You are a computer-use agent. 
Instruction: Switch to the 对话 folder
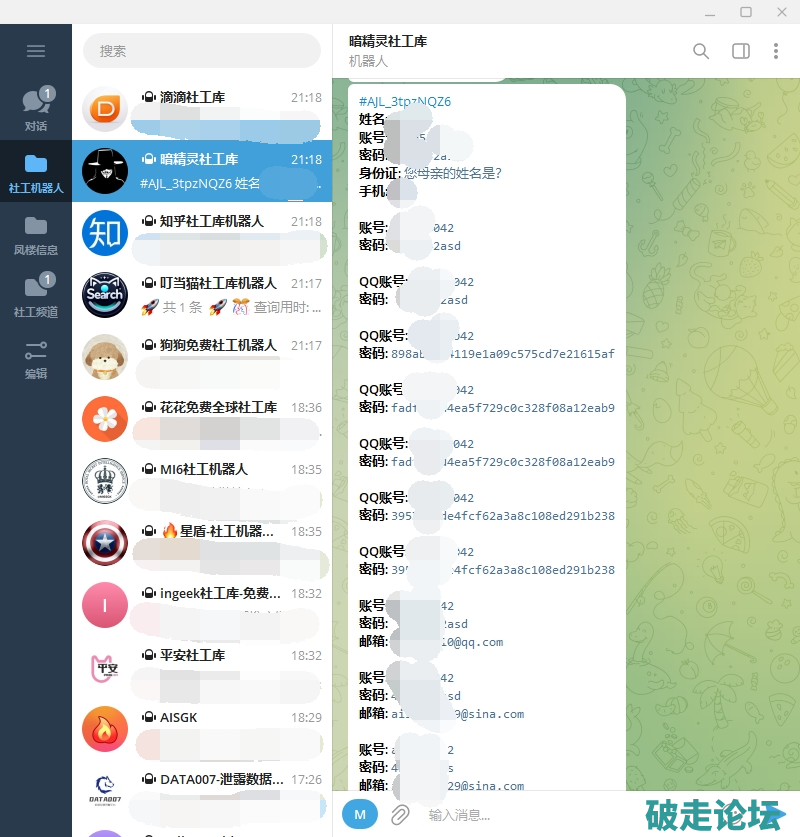[36, 110]
